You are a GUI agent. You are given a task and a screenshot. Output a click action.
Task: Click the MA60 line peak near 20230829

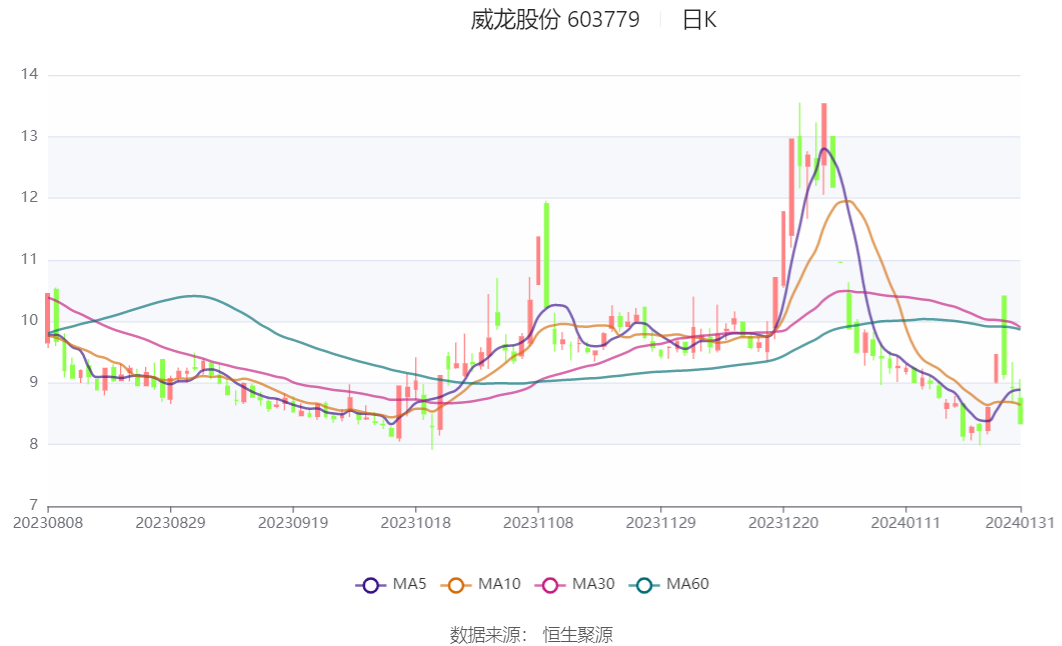(195, 296)
